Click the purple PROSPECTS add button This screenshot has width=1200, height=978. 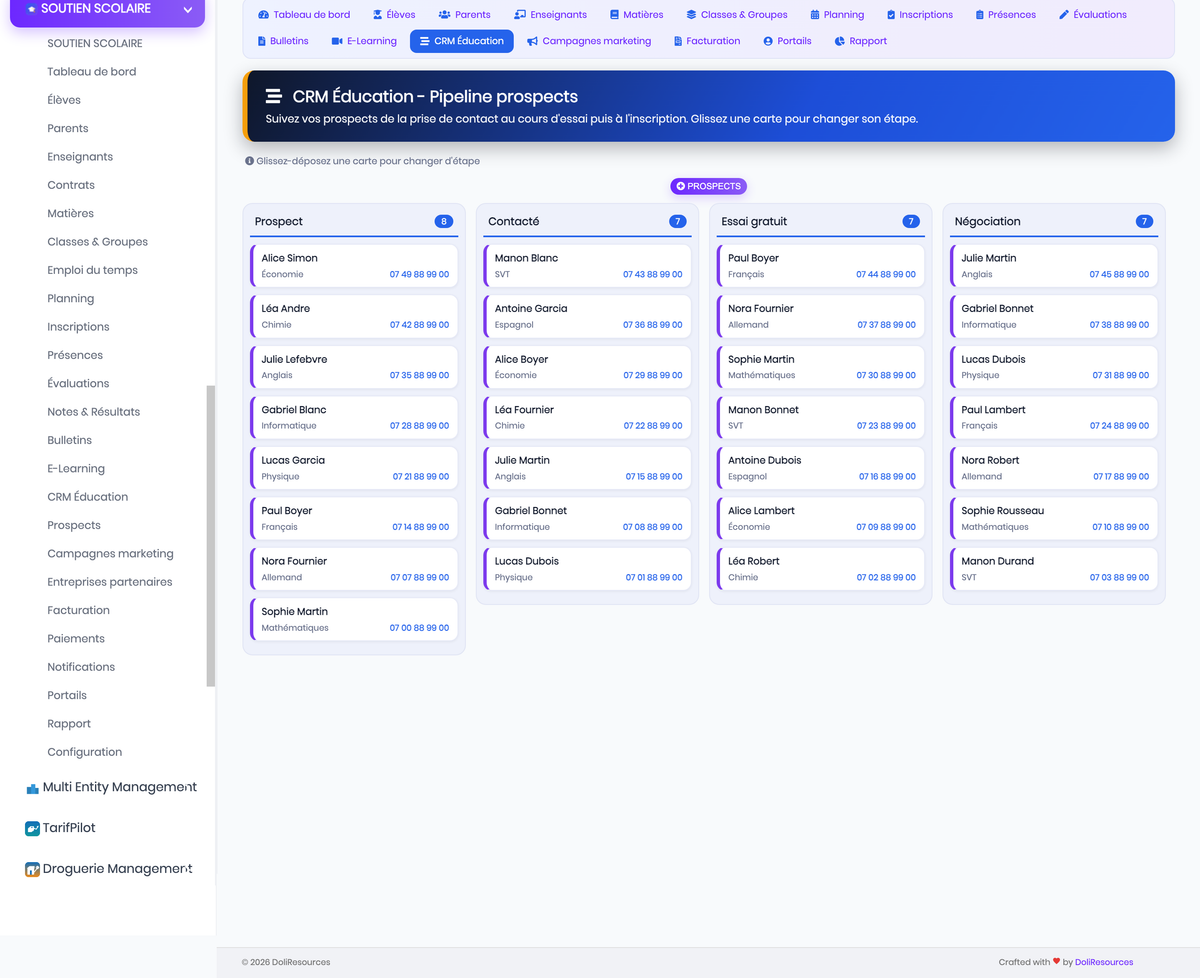(708, 186)
